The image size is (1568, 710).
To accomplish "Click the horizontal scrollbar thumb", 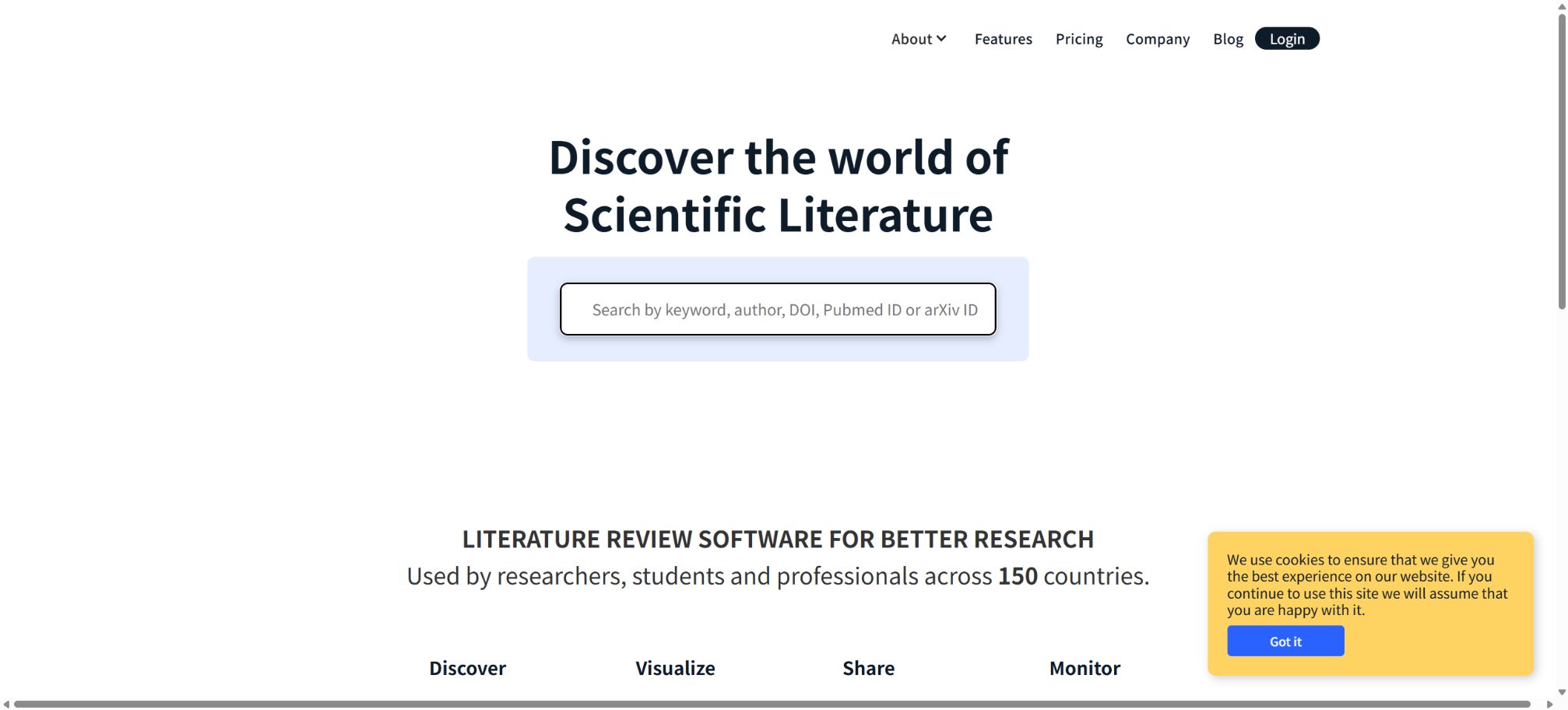I will (x=772, y=705).
